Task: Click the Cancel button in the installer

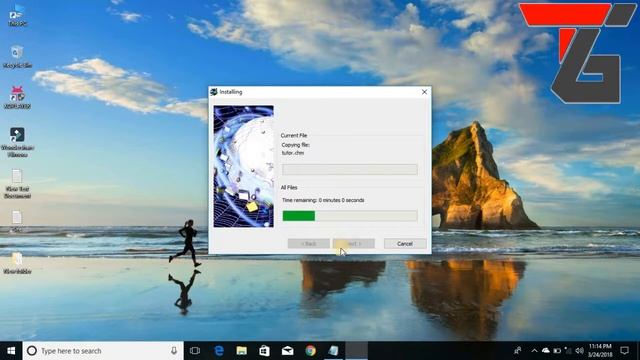Action: pos(405,244)
